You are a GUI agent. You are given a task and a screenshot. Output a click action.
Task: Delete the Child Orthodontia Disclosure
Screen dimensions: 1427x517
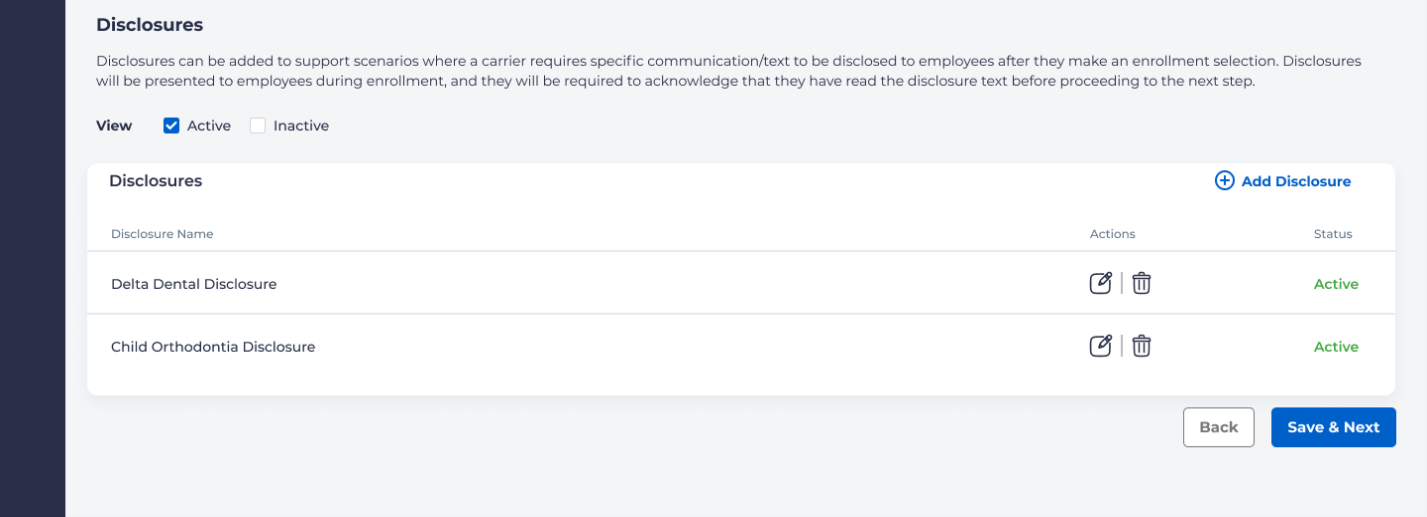[x=1141, y=346]
